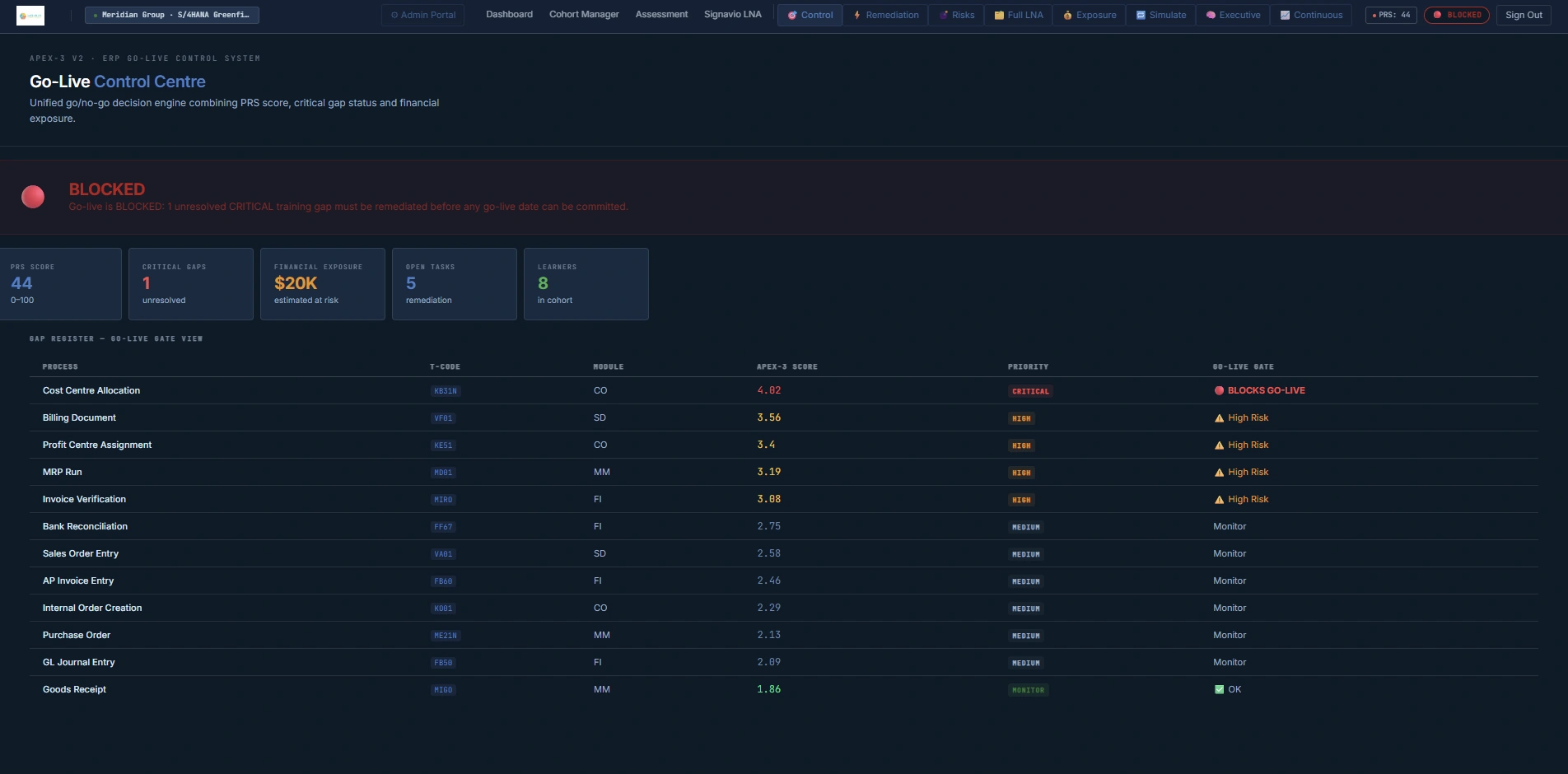The image size is (1568, 774).
Task: Click High Risk warning for Profit Centre Assignment
Action: [x=1242, y=445]
